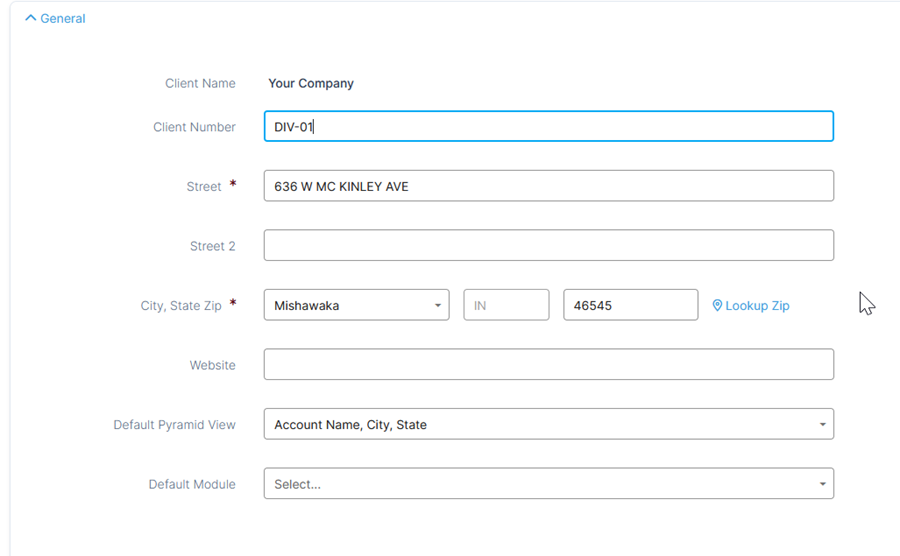This screenshot has height=556, width=900.
Task: Click the Lookup Zip link
Action: [x=751, y=306]
